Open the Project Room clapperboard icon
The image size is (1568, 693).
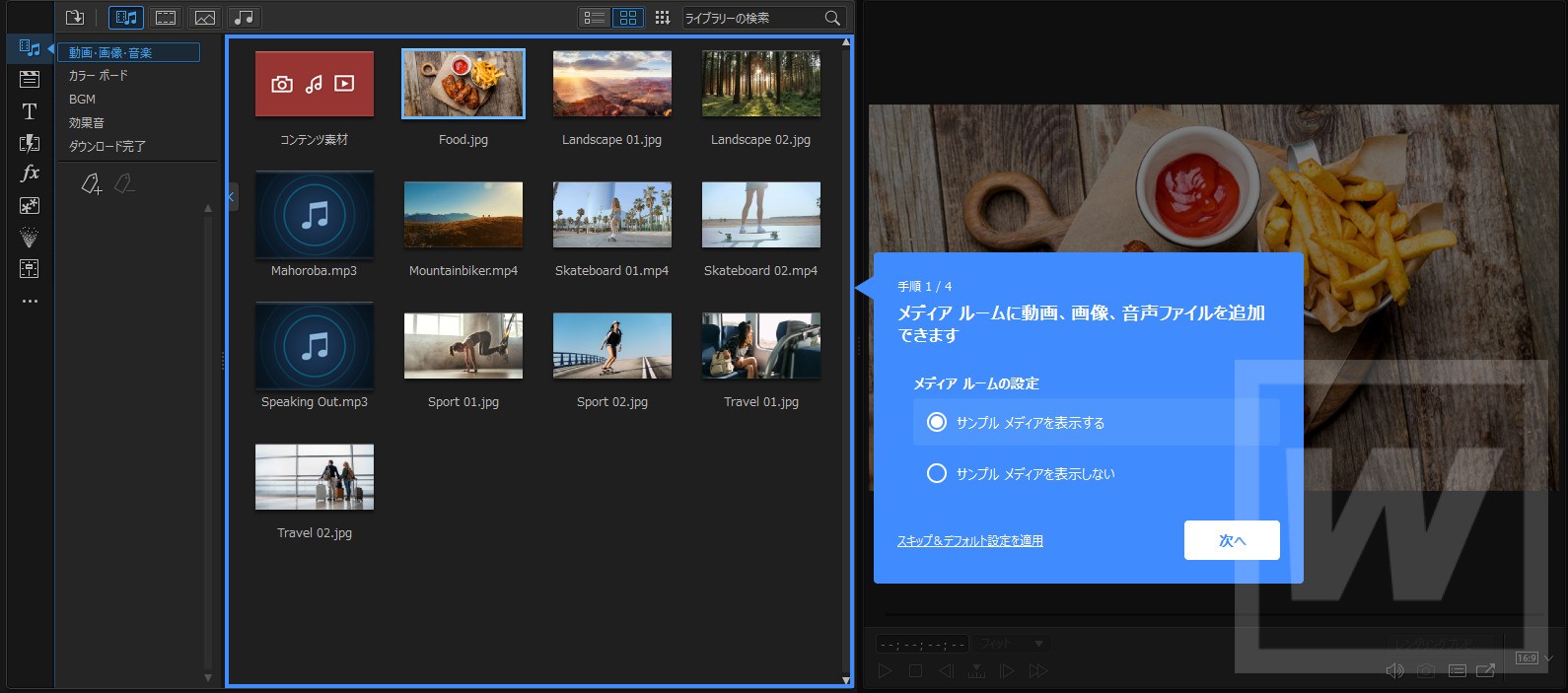pyautogui.click(x=30, y=79)
